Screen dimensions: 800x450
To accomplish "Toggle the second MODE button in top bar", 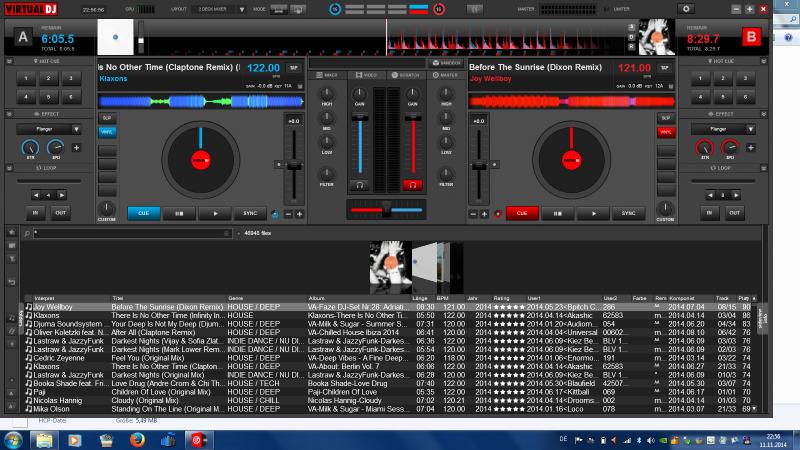I will click(298, 9).
